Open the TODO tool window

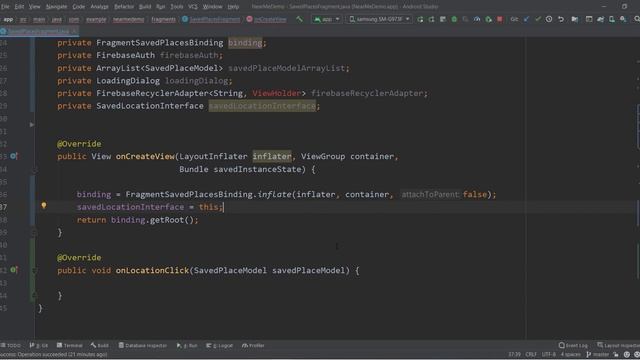click(x=11, y=345)
